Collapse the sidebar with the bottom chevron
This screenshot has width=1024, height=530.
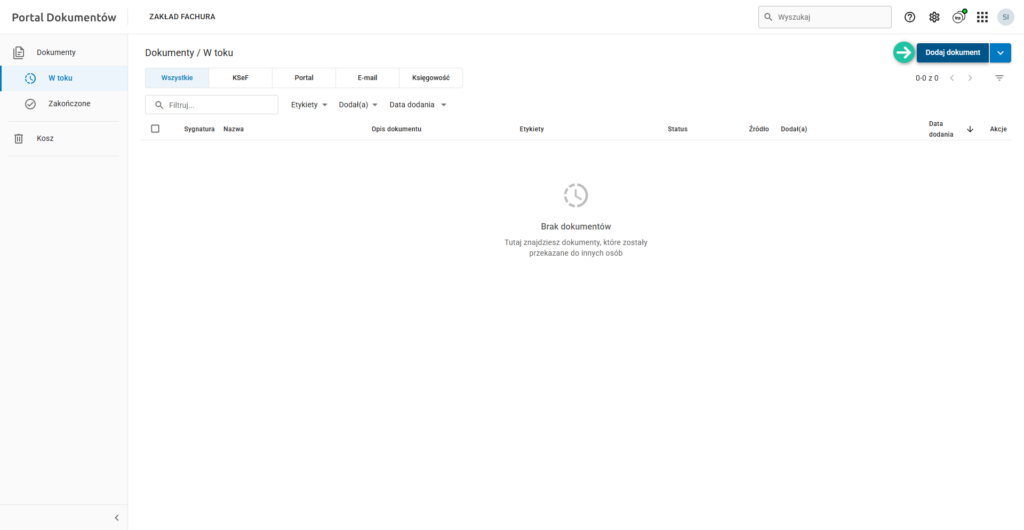116,517
